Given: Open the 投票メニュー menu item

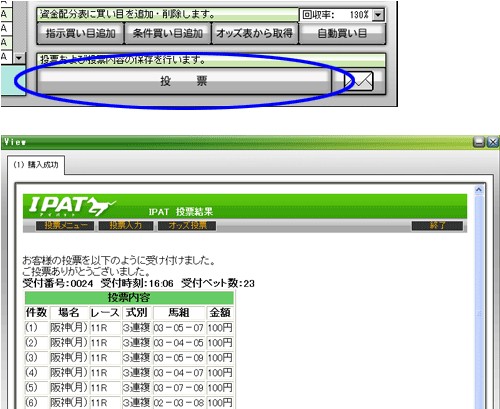Looking at the screenshot, I should coord(65,225).
